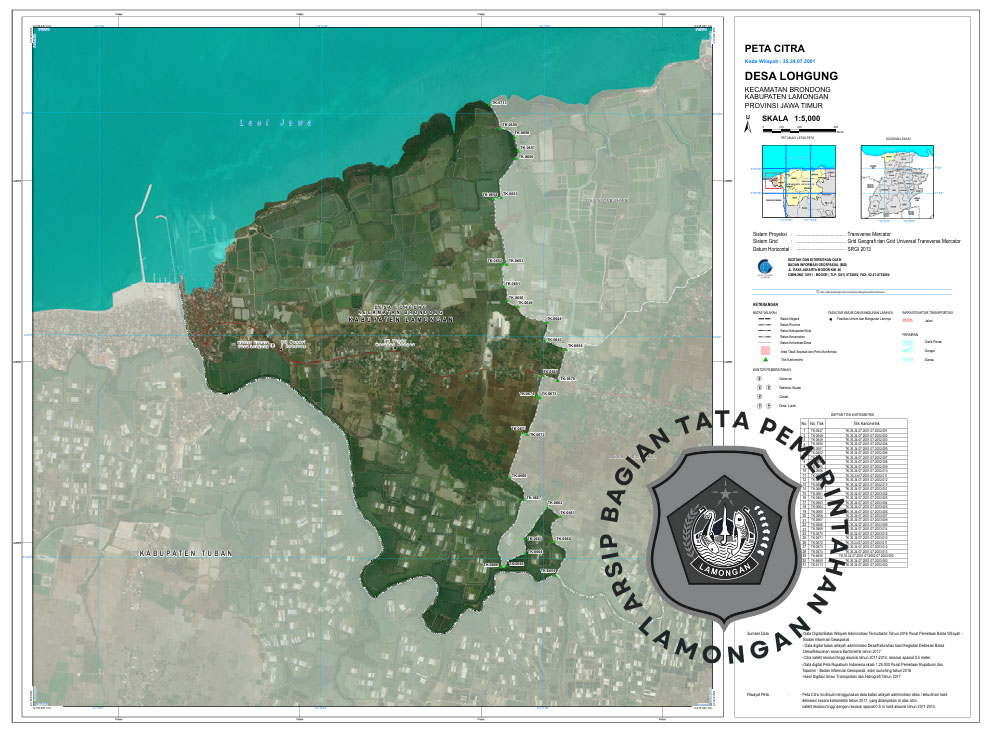Click the Camat office symbol in legend

(x=759, y=397)
